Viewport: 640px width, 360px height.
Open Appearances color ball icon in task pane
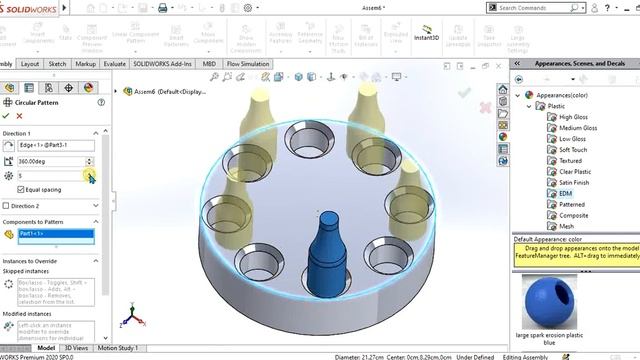coord(503,137)
